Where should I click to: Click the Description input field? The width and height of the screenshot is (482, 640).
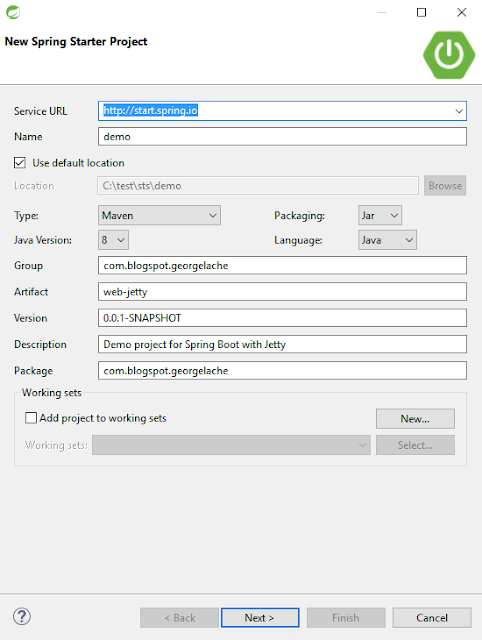point(282,344)
